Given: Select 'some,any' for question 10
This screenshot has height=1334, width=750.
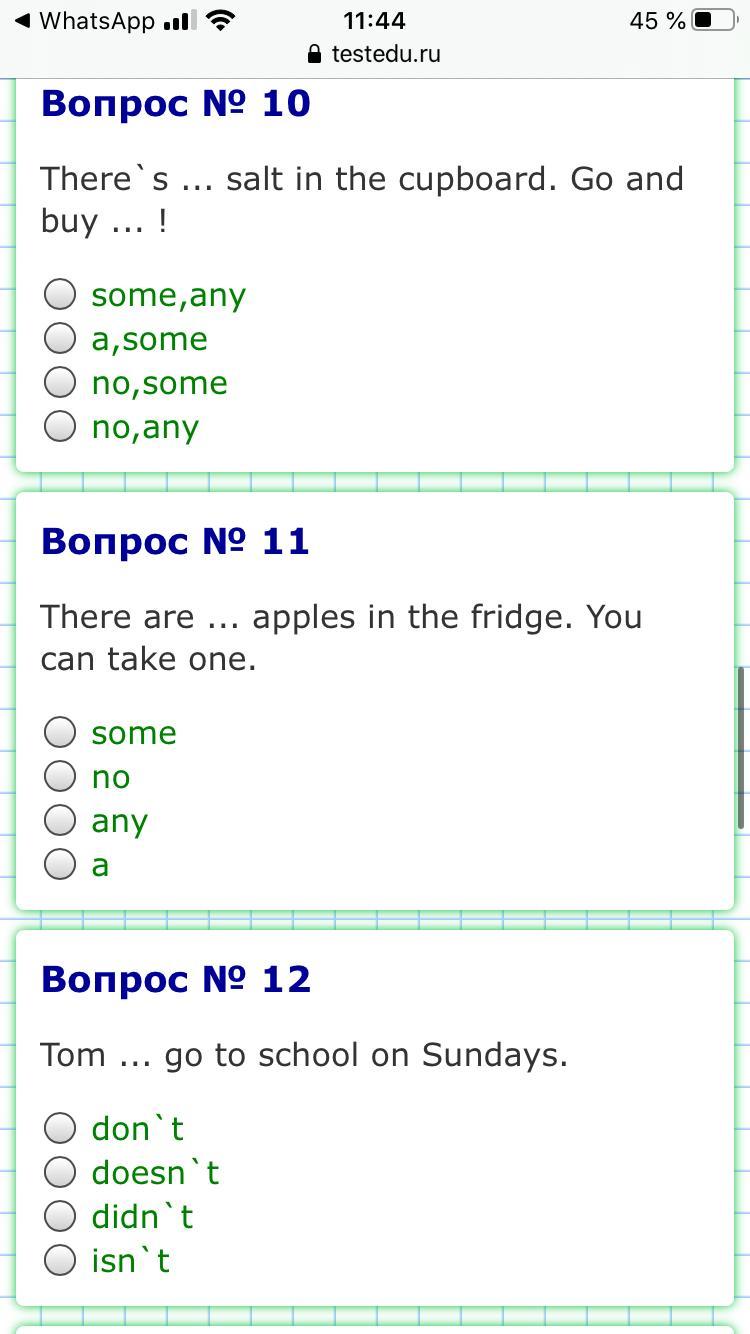Looking at the screenshot, I should pos(60,294).
